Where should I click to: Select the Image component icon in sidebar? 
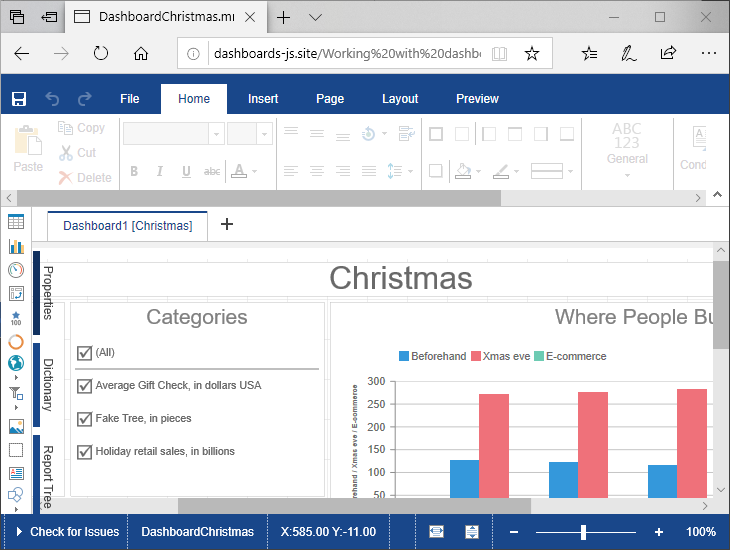(x=16, y=426)
